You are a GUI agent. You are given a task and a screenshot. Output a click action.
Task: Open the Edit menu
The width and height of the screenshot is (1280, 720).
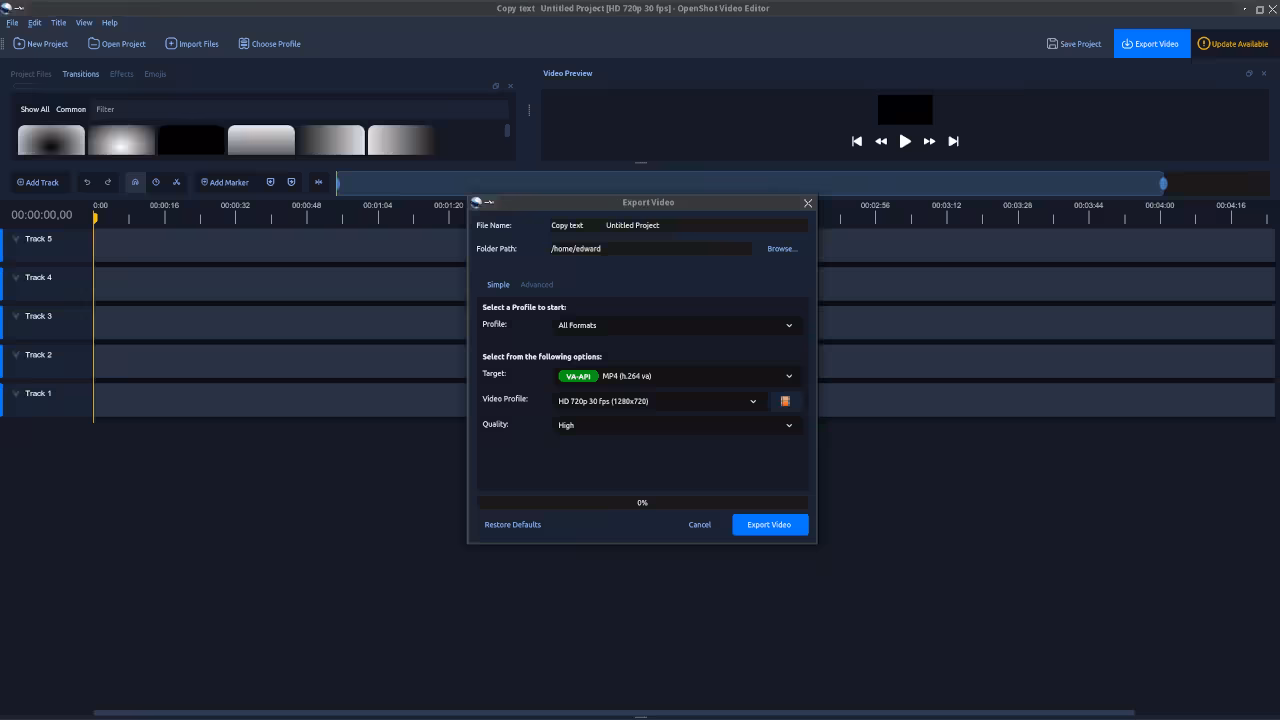pyautogui.click(x=35, y=22)
